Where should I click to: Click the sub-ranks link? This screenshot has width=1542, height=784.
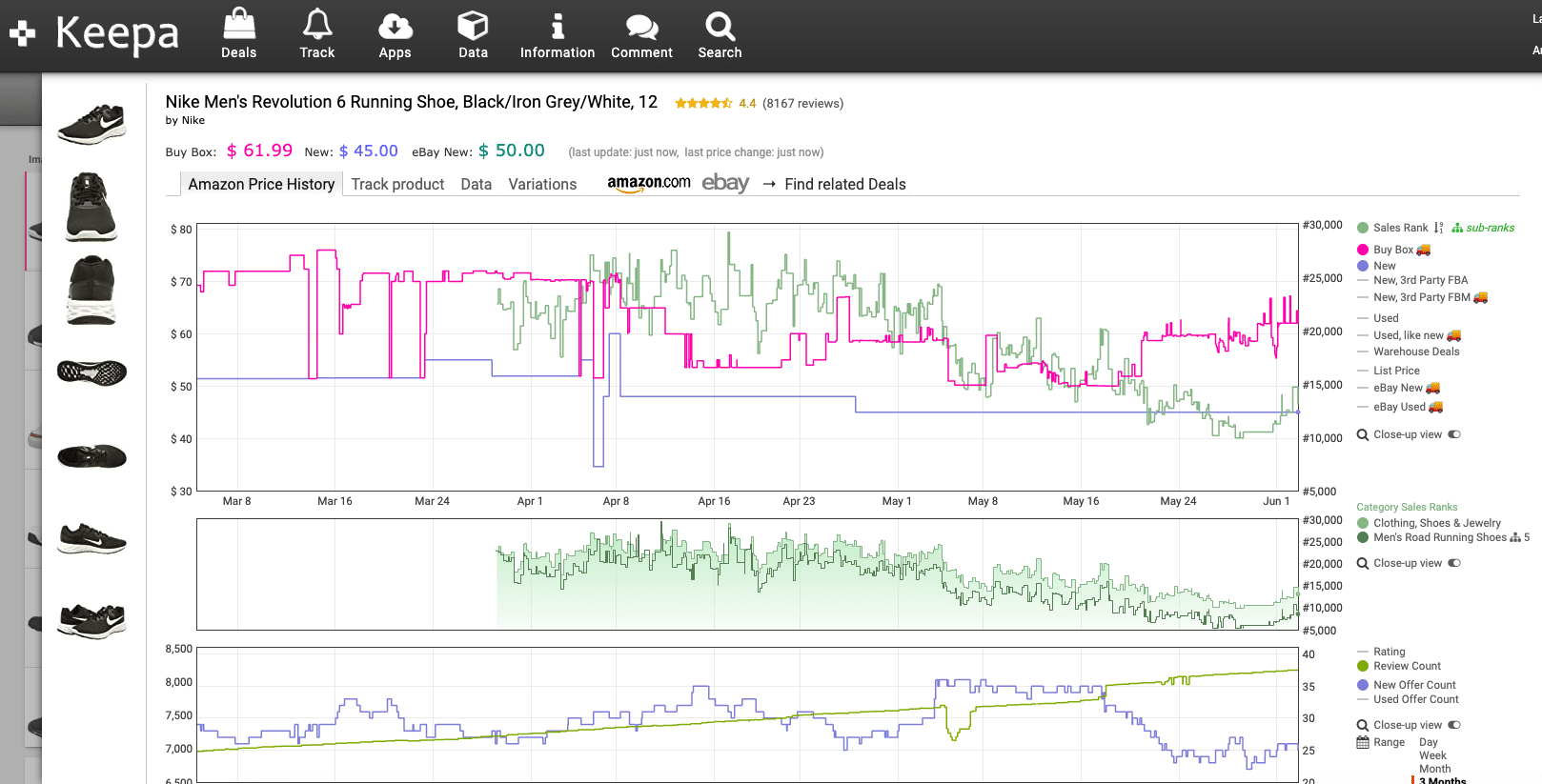[1490, 228]
